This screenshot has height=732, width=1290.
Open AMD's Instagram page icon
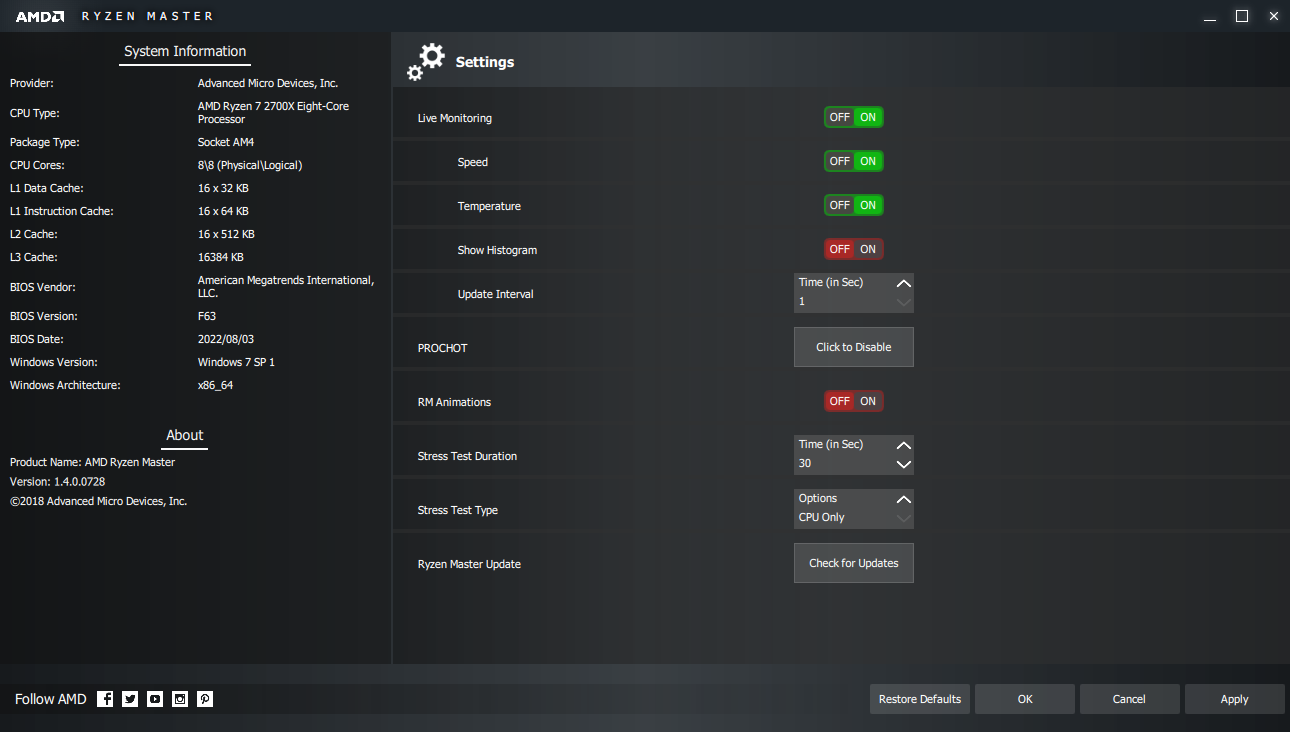[x=180, y=699]
